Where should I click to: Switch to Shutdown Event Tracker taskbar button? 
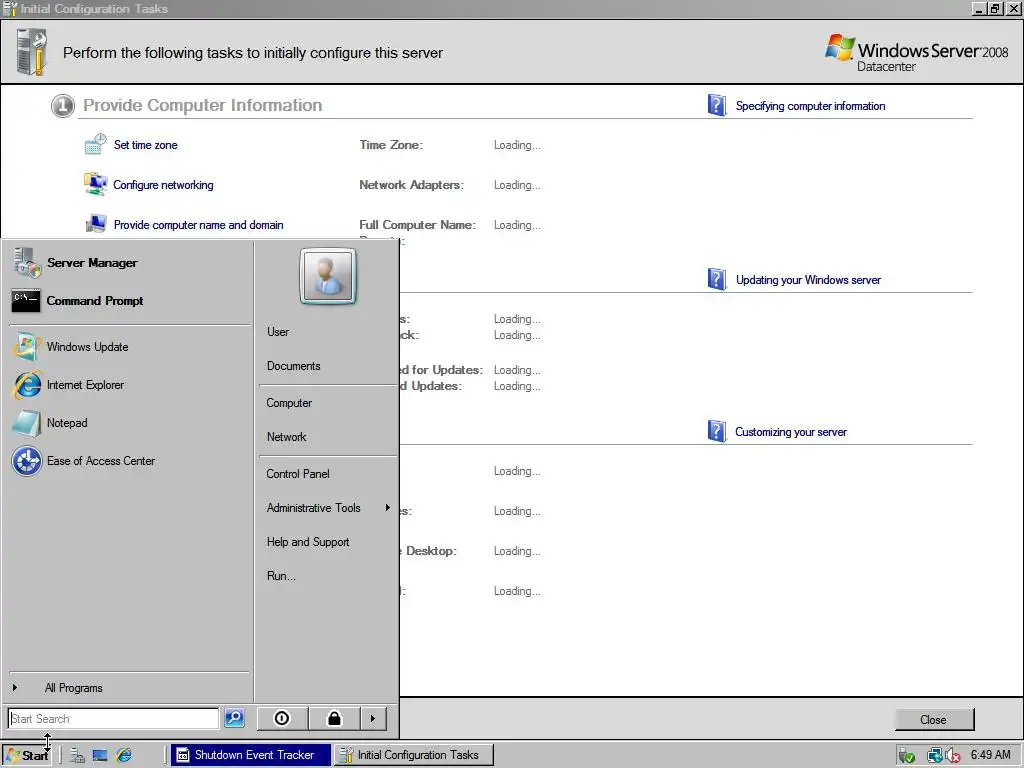coord(251,756)
